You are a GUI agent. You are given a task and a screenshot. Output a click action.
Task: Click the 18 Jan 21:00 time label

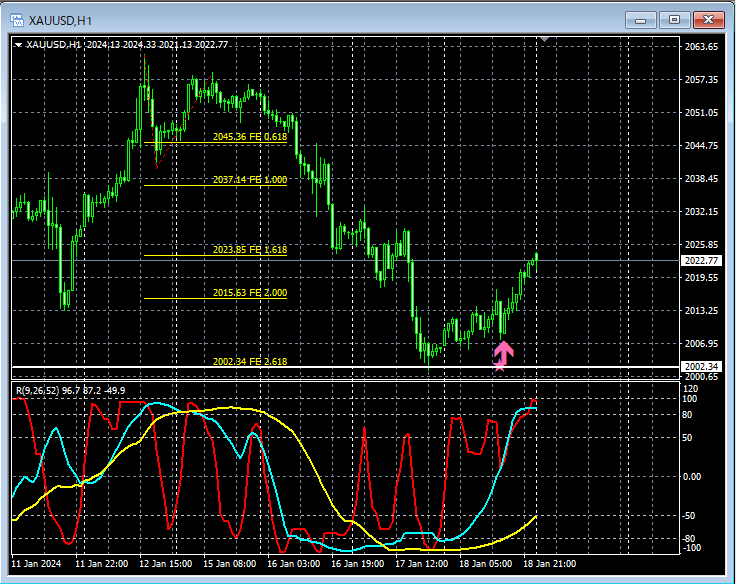point(549,563)
